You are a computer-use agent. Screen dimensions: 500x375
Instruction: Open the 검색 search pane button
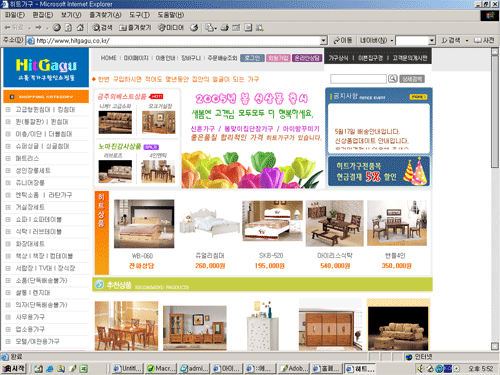102,28
